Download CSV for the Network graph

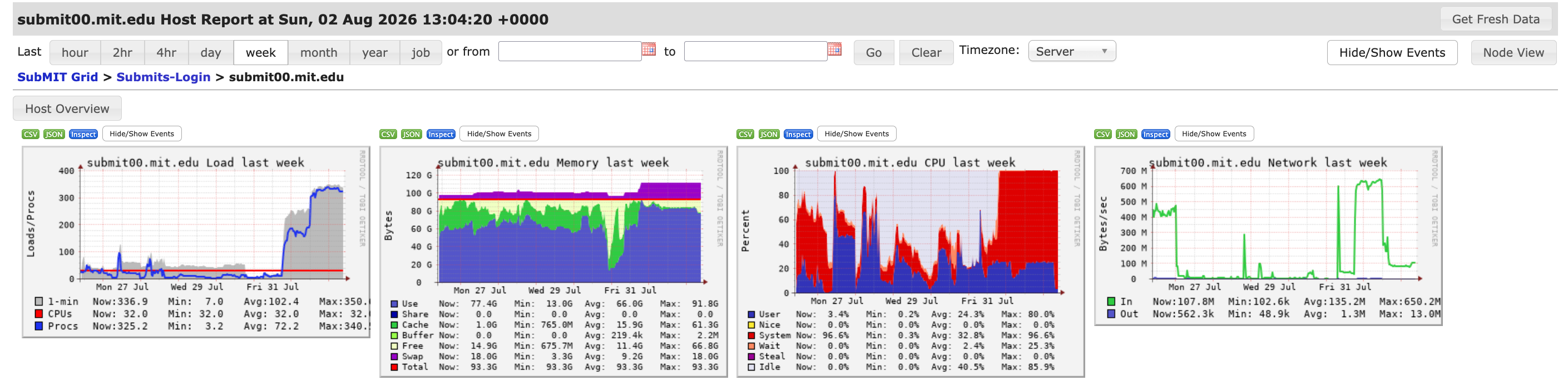[1103, 134]
